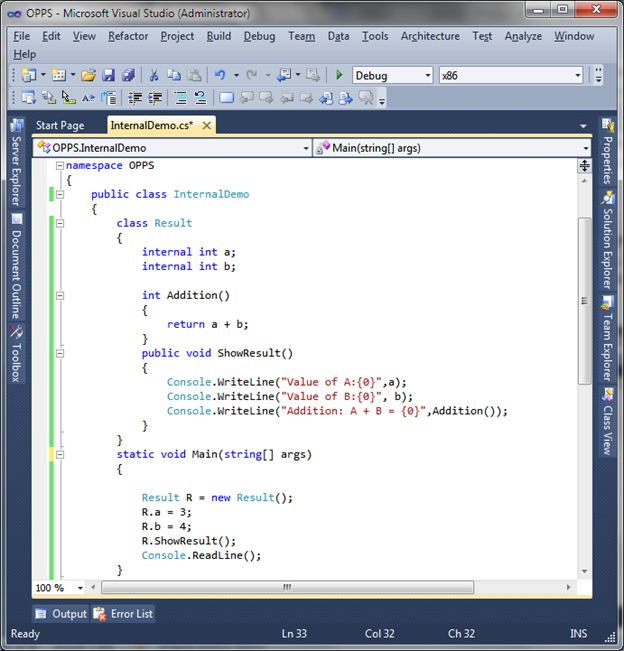Screen dimensions: 624x651
Task: Collapse the Addition() method region
Action: coord(60,296)
